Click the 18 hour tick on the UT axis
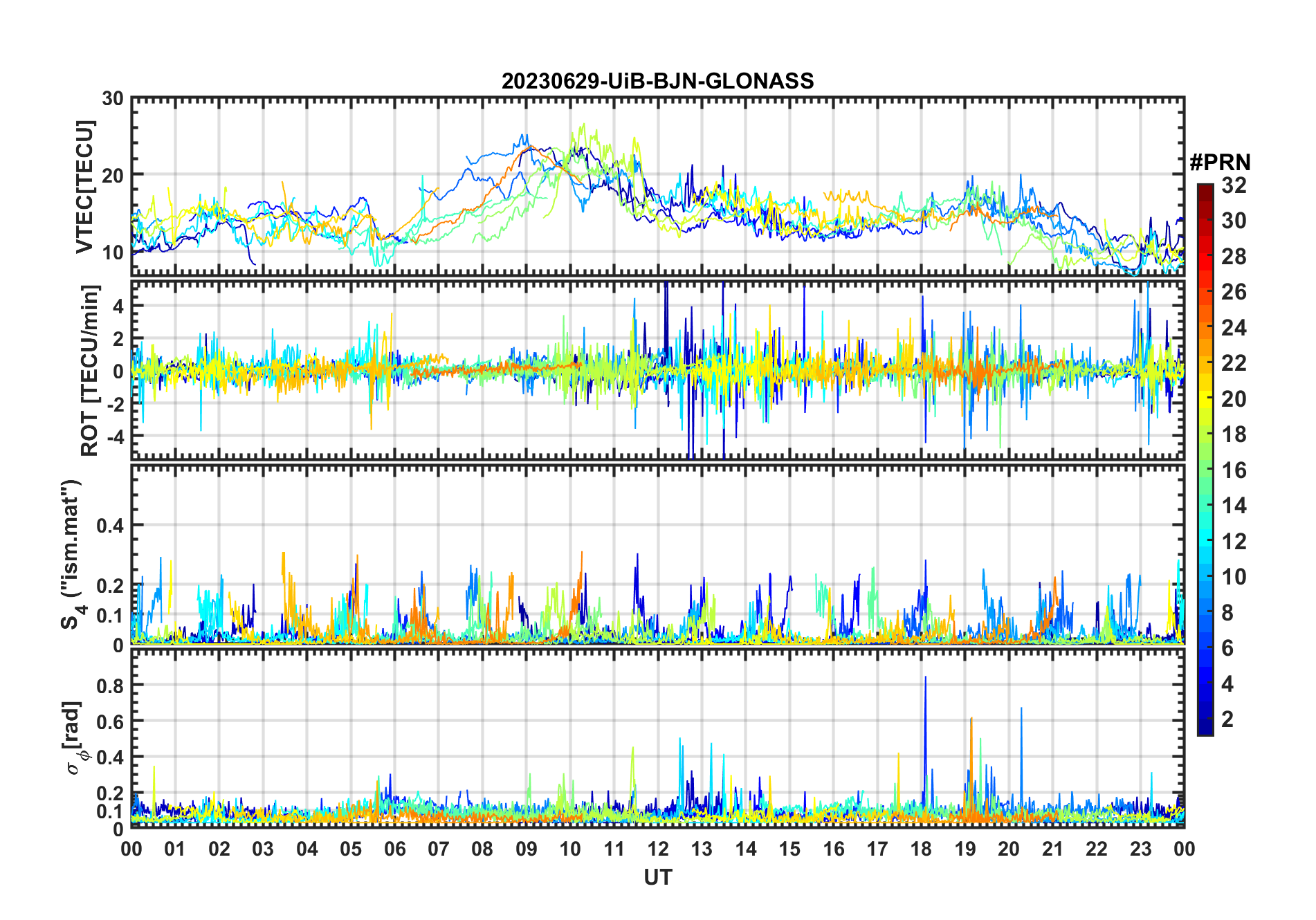Image resolution: width=1316 pixels, height=920 pixels. [921, 849]
